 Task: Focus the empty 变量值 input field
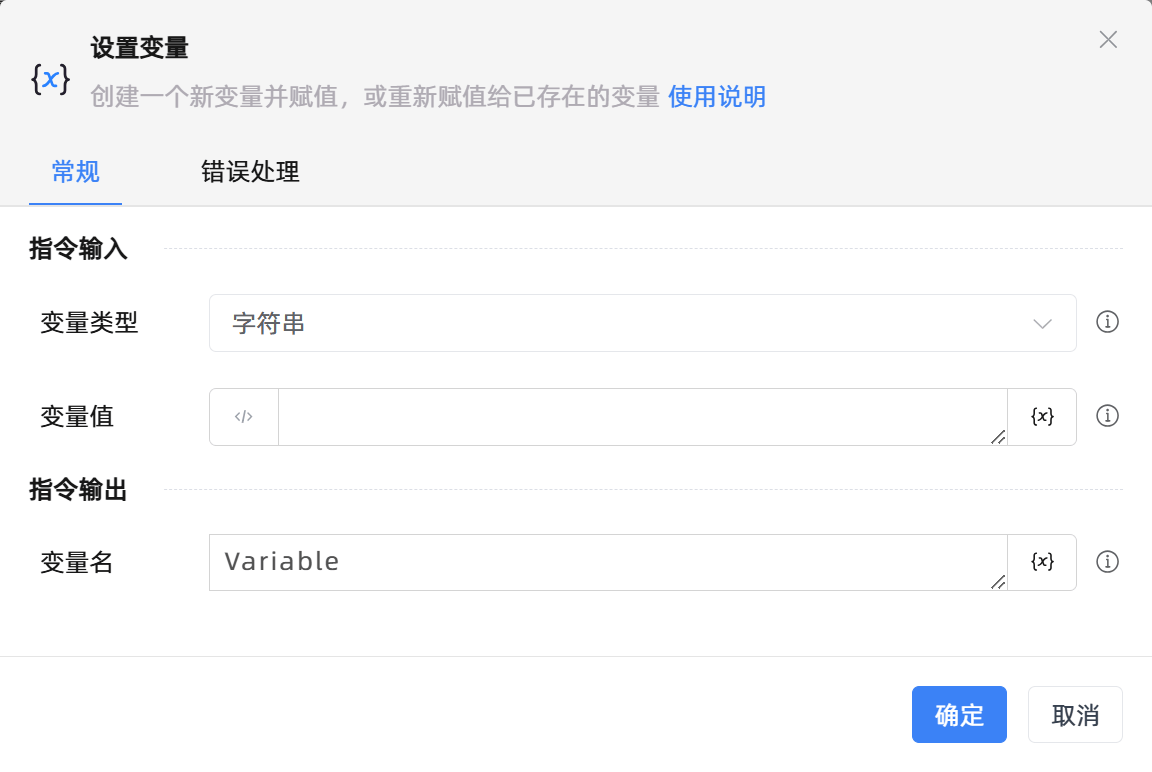(x=640, y=417)
